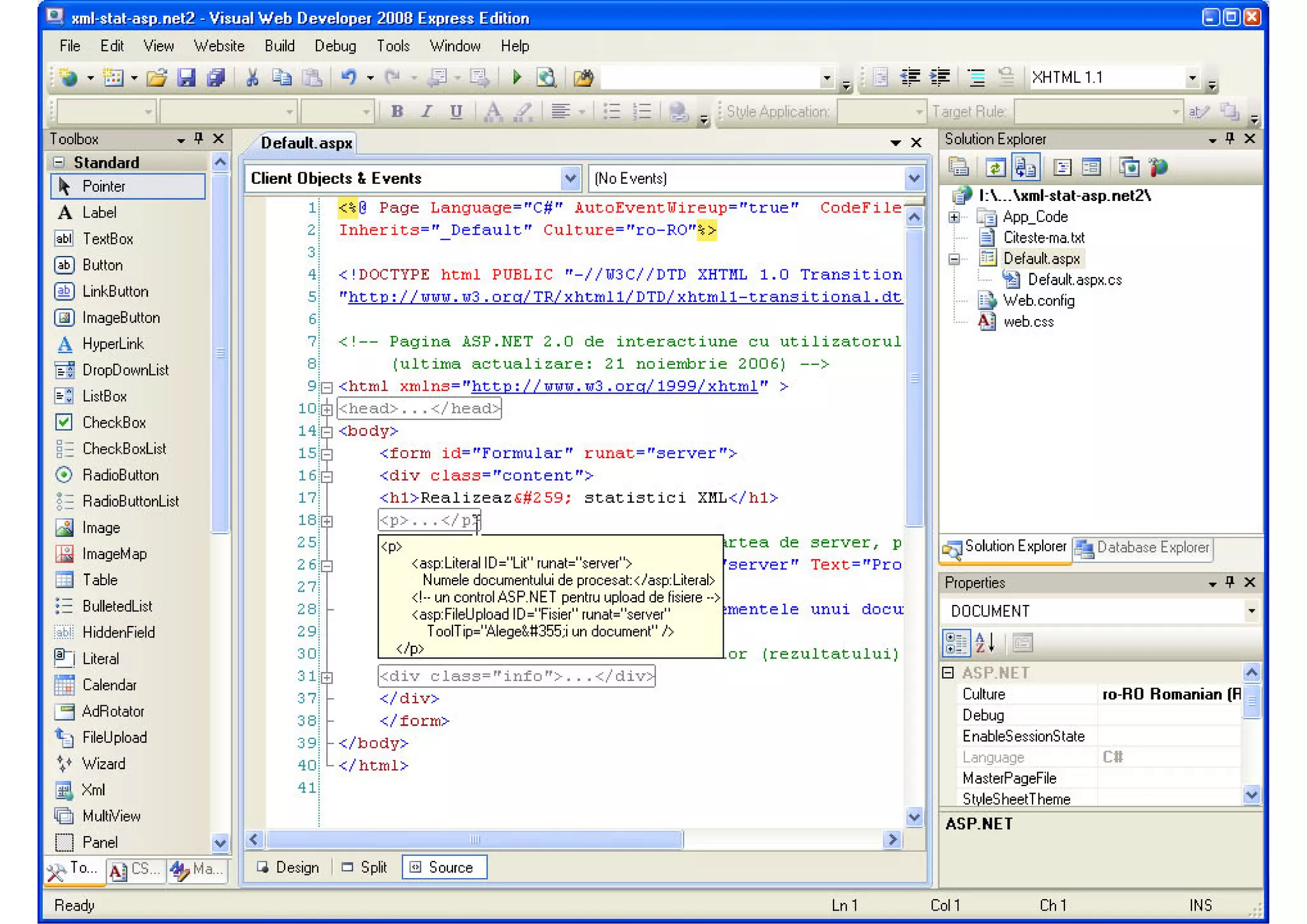1307x924 pixels.
Task: Collapse the Default.aspx tree node
Action: [x=954, y=259]
